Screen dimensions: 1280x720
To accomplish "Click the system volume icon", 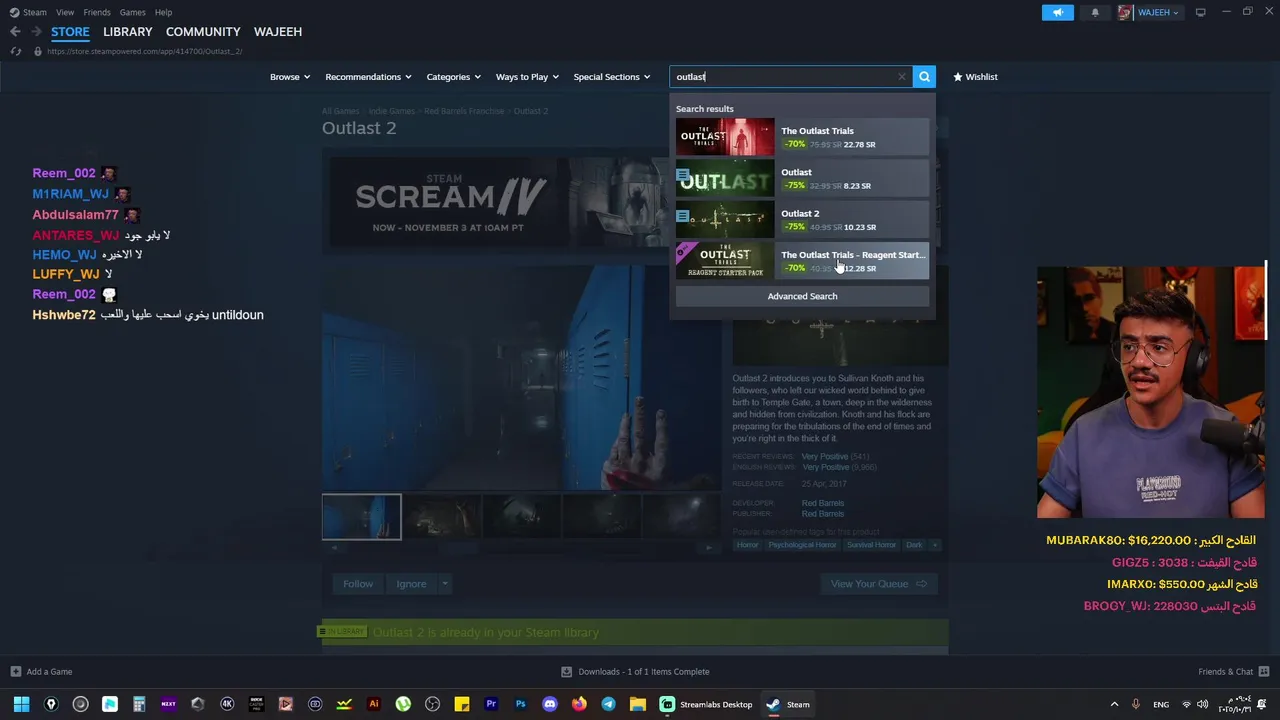I will pyautogui.click(x=1203, y=704).
